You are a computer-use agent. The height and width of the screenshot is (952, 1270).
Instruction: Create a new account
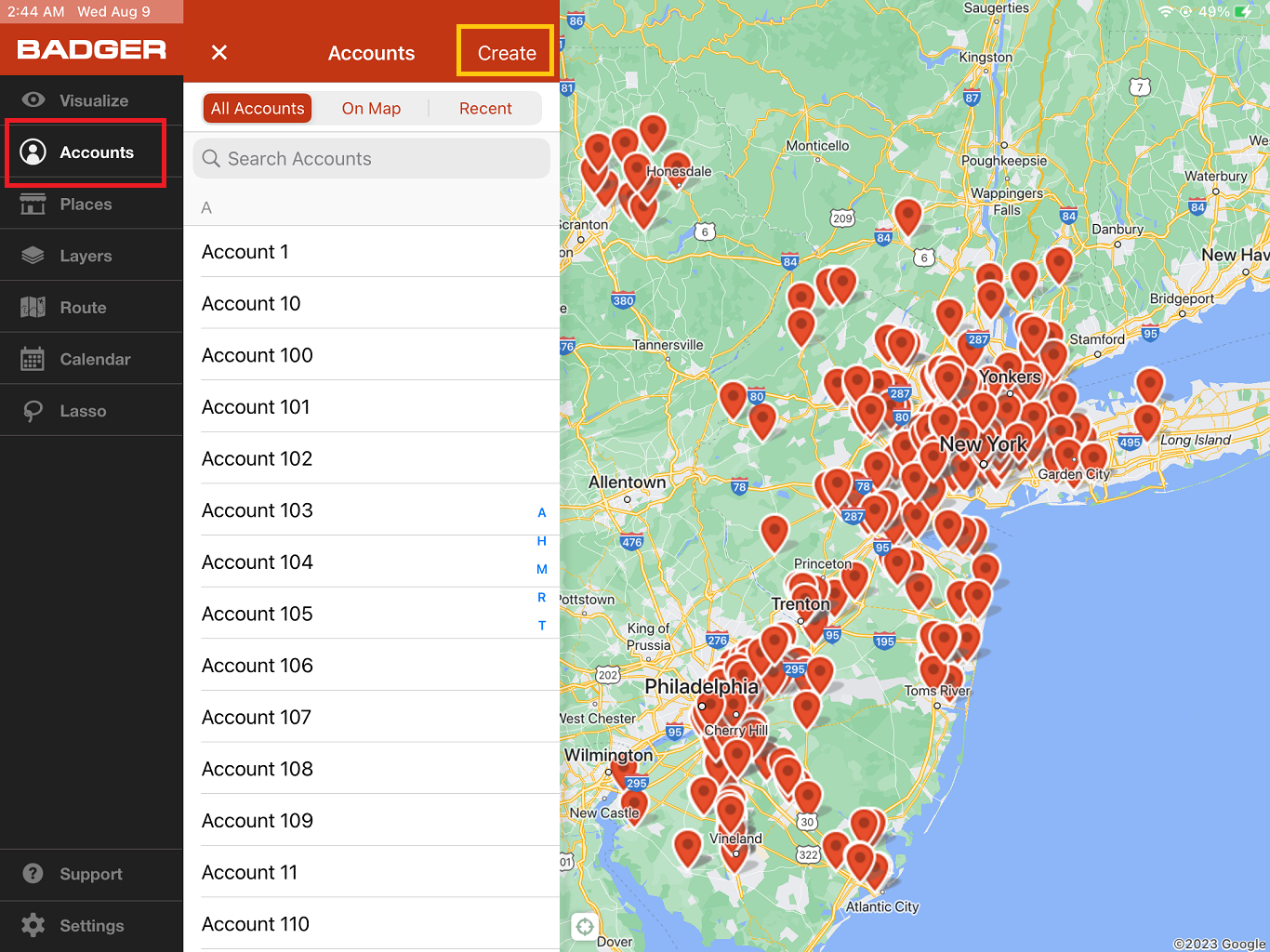507,53
